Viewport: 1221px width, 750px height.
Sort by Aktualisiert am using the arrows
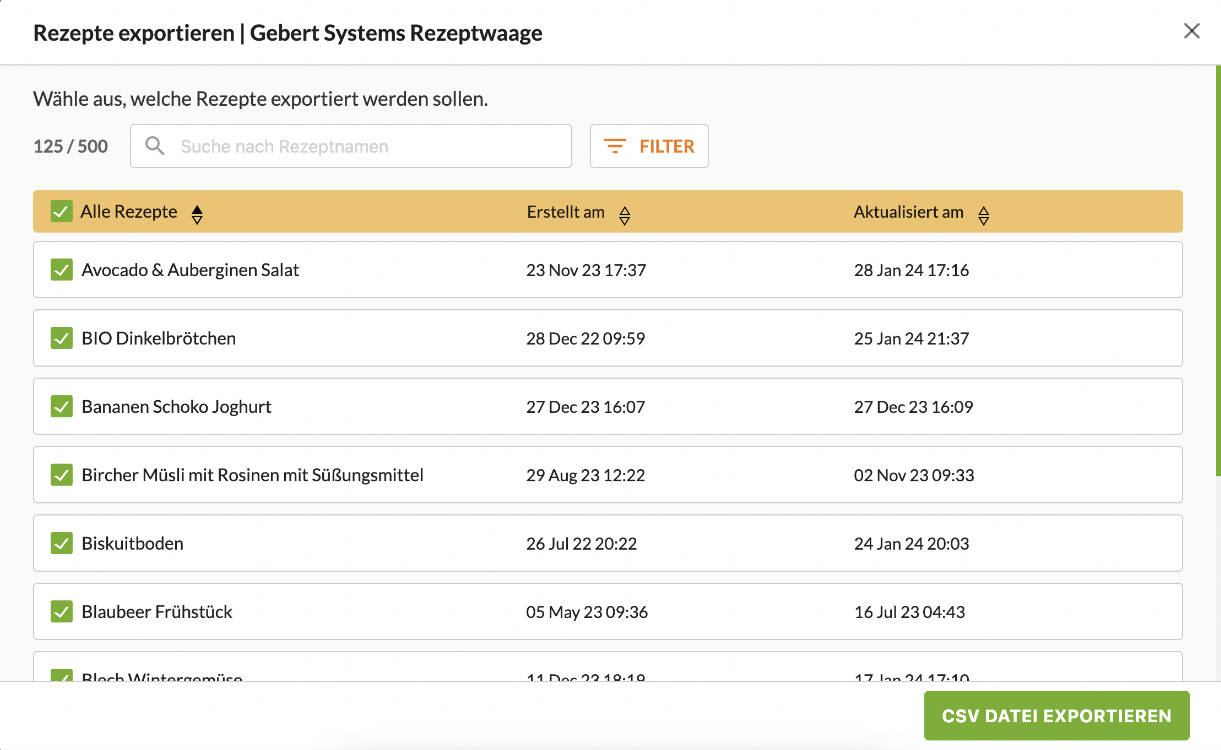point(983,215)
